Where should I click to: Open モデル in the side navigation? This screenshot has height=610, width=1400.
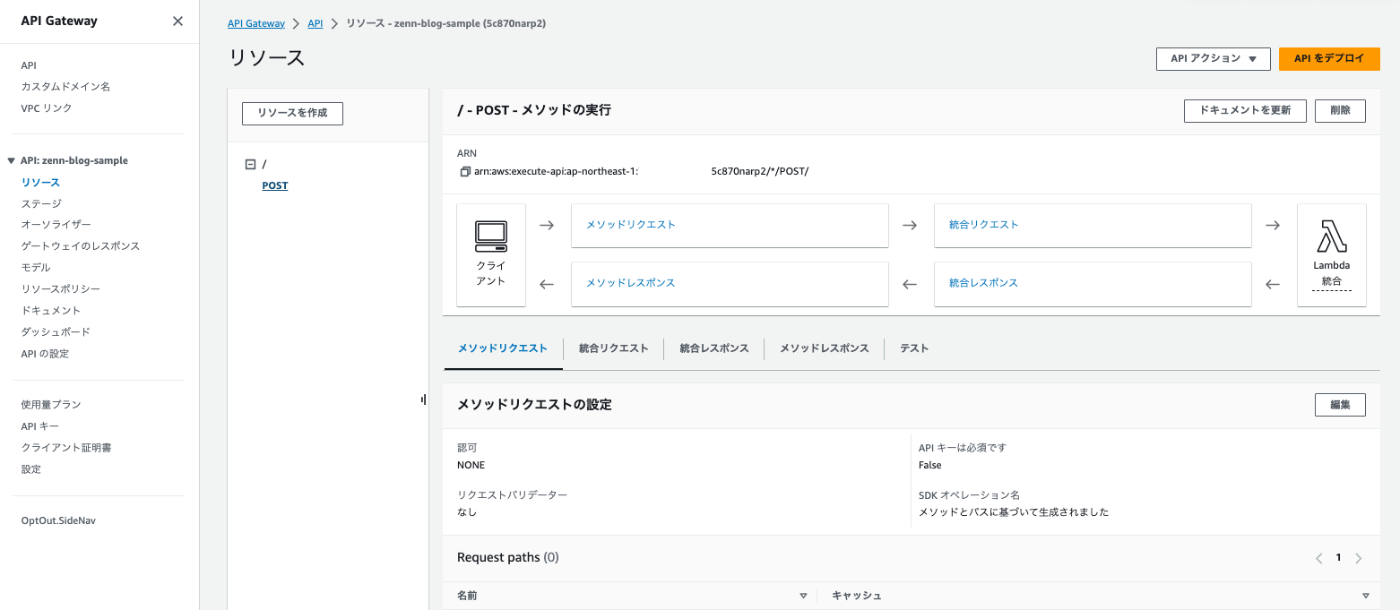[36, 268]
